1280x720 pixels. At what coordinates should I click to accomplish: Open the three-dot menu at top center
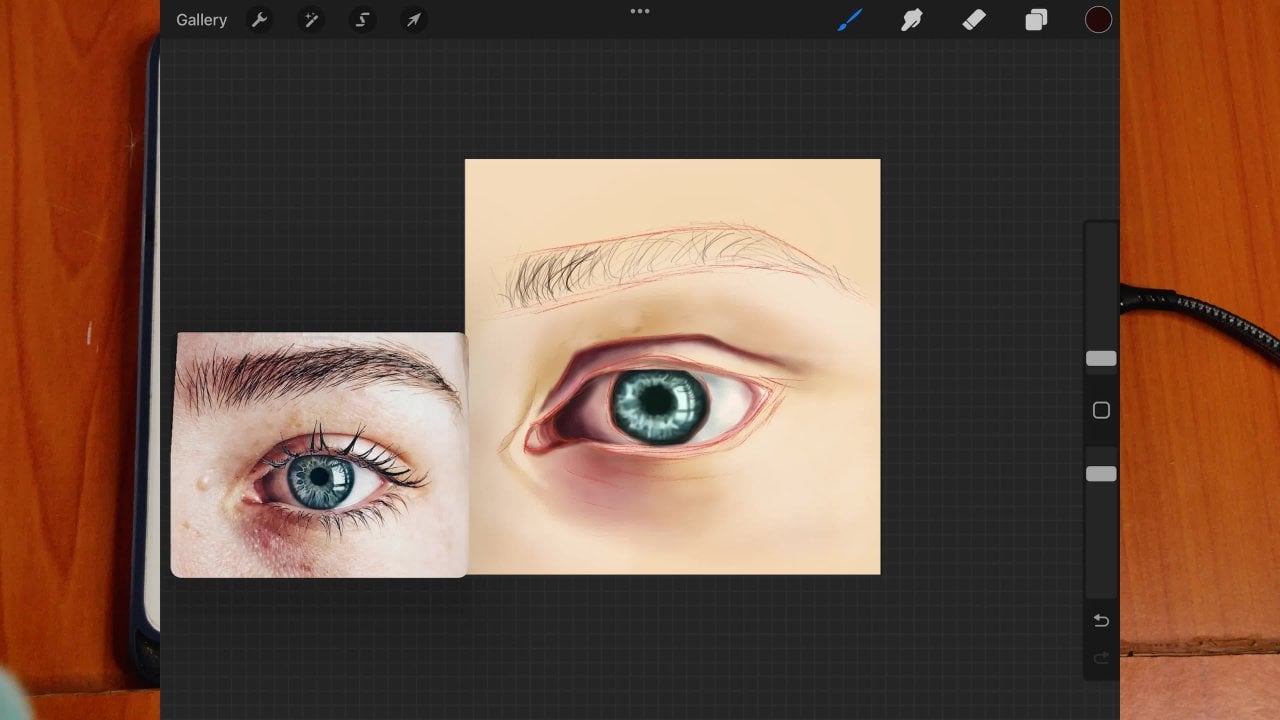(x=640, y=12)
